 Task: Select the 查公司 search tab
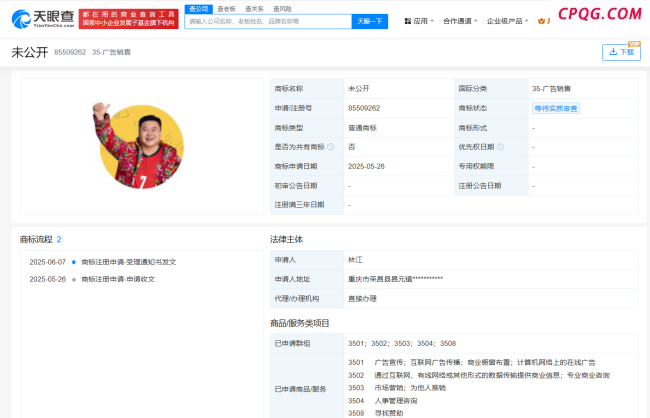(199, 9)
